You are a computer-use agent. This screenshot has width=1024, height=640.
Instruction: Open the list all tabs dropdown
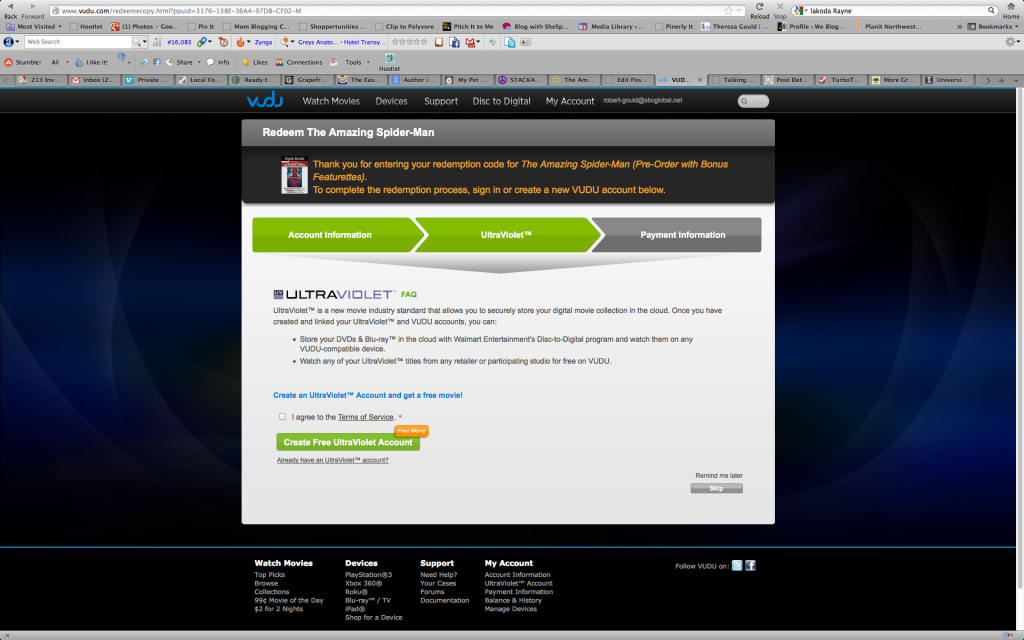tap(1016, 80)
